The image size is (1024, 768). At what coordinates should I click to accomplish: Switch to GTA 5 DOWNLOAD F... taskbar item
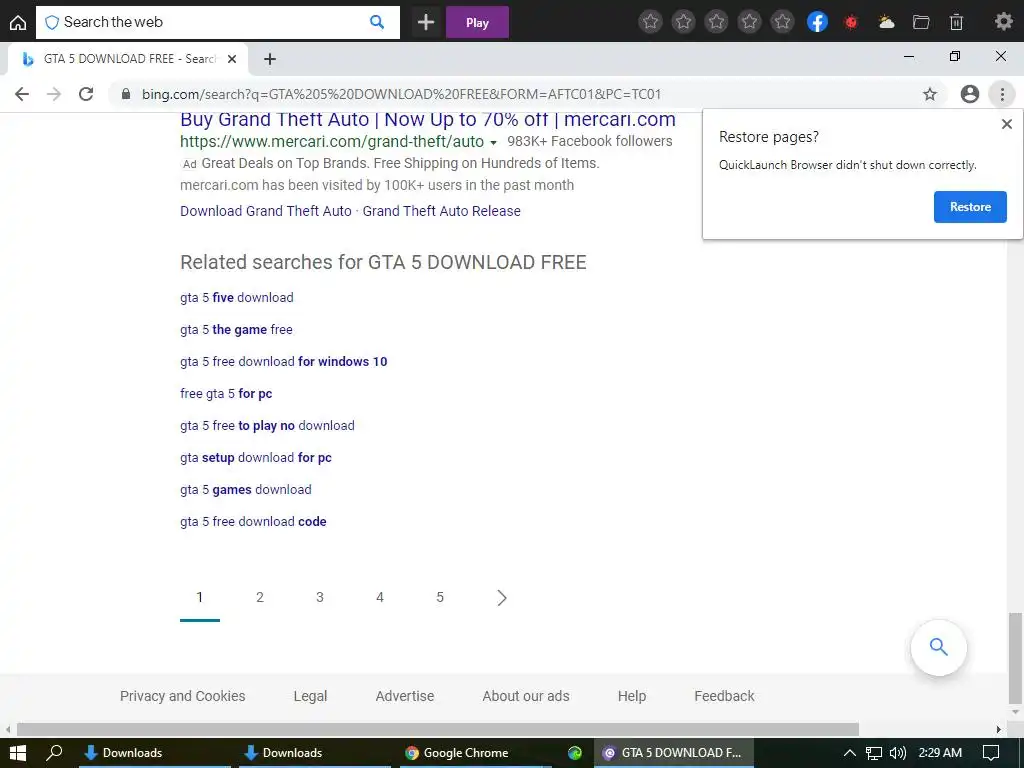(x=674, y=753)
